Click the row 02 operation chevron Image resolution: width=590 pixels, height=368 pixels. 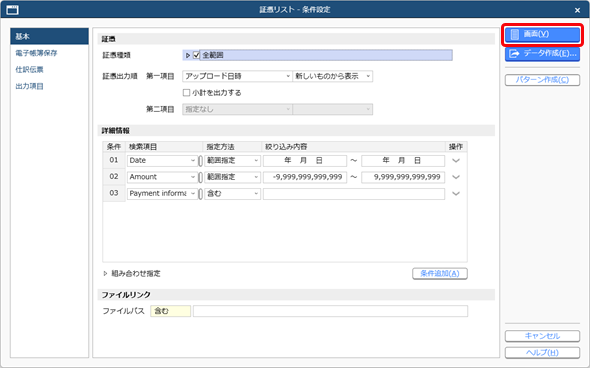coord(456,177)
